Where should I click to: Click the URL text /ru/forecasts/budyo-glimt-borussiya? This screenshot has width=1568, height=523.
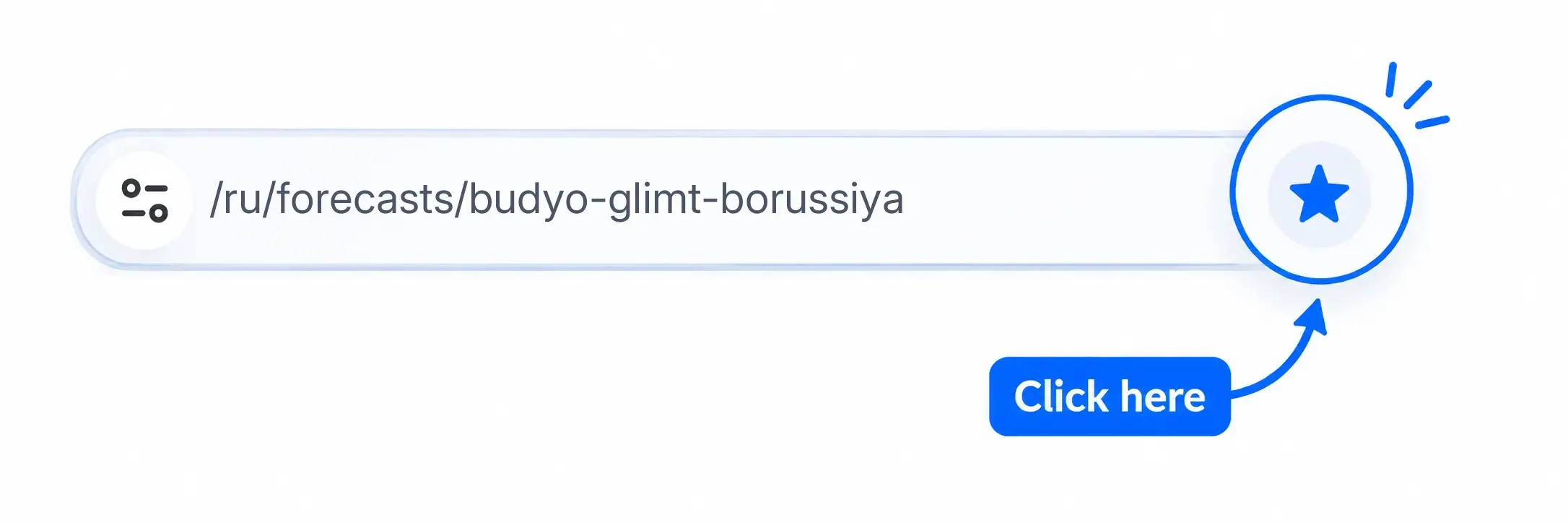pyautogui.click(x=557, y=200)
